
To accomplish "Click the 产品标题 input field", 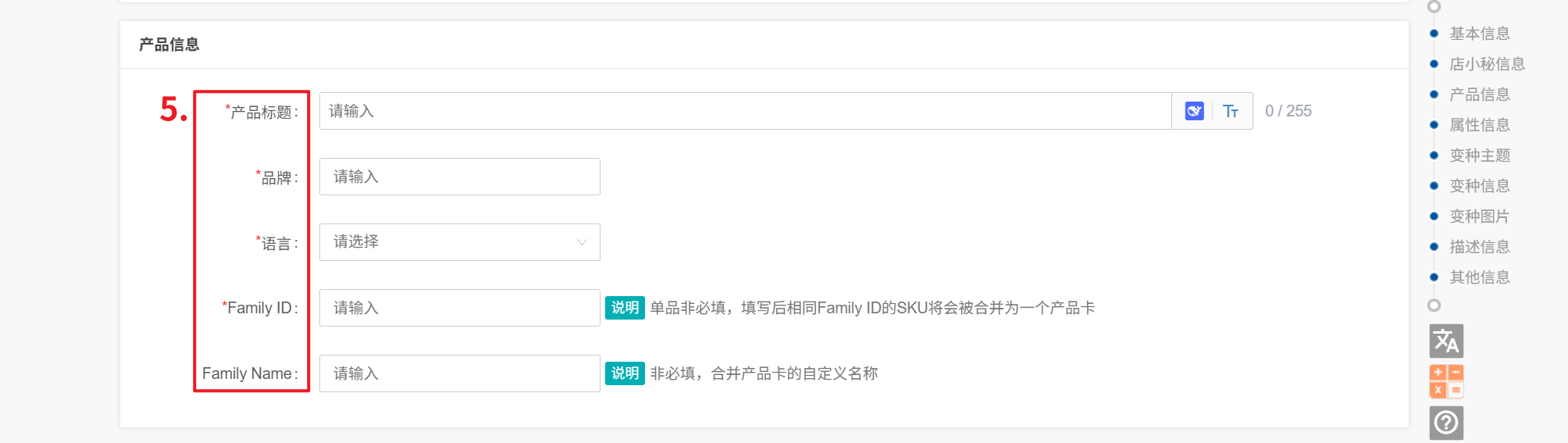I will click(745, 111).
